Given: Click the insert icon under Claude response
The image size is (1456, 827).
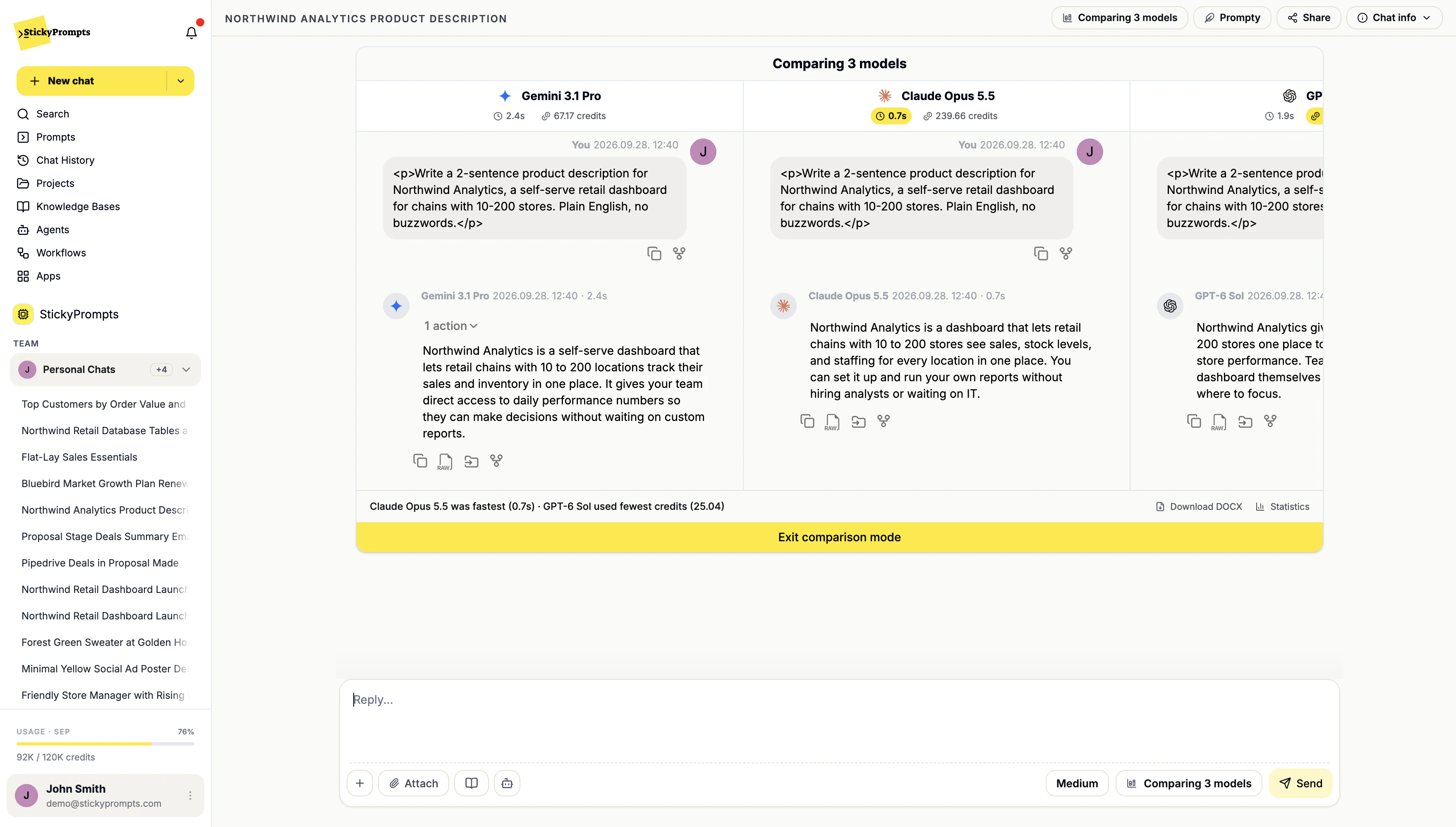Looking at the screenshot, I should [858, 421].
